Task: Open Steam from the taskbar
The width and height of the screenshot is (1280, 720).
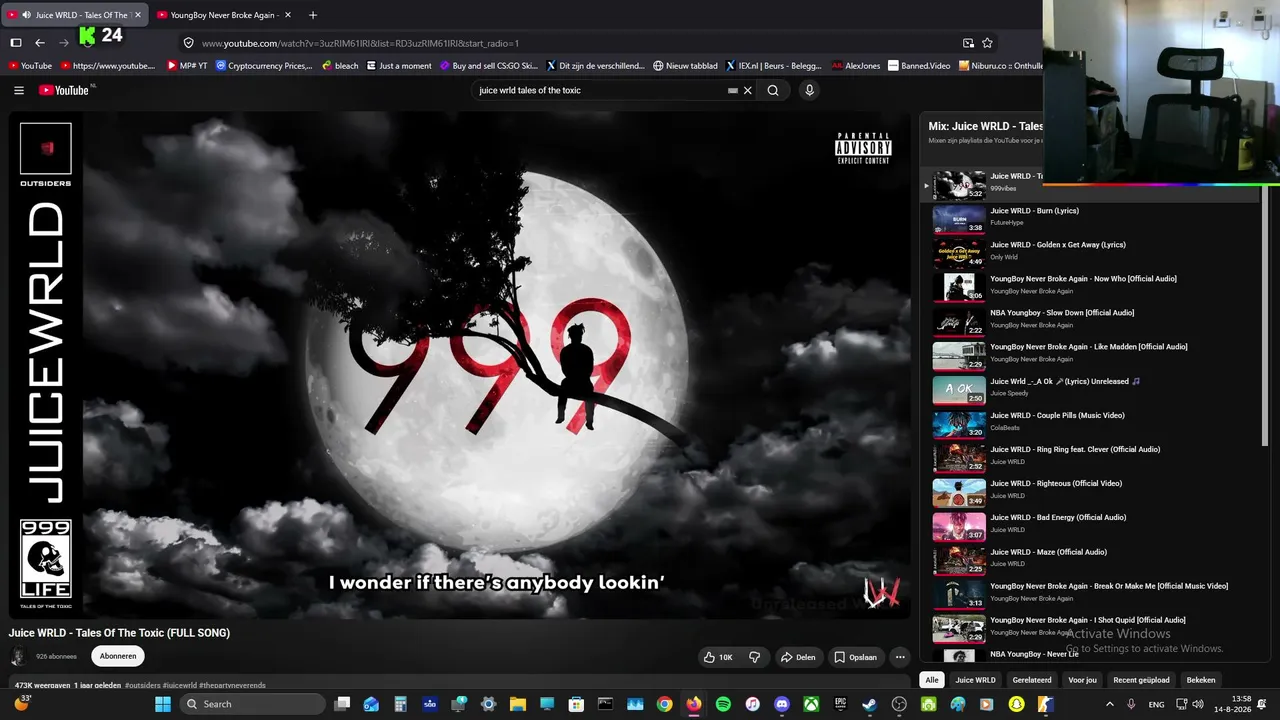Action: point(870,704)
